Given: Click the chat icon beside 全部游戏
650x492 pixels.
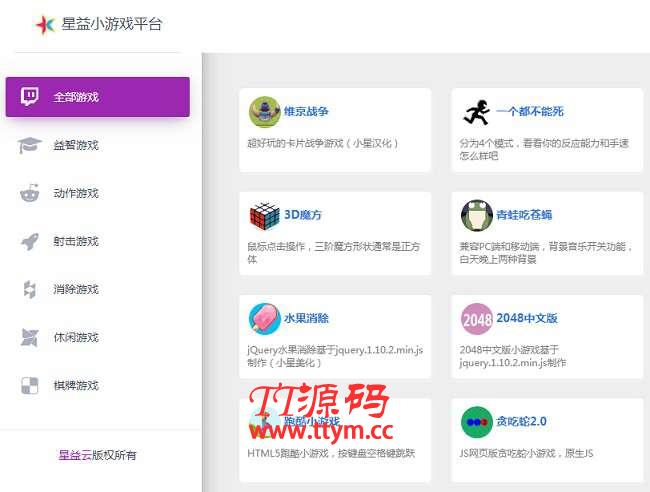Looking at the screenshot, I should [30, 97].
